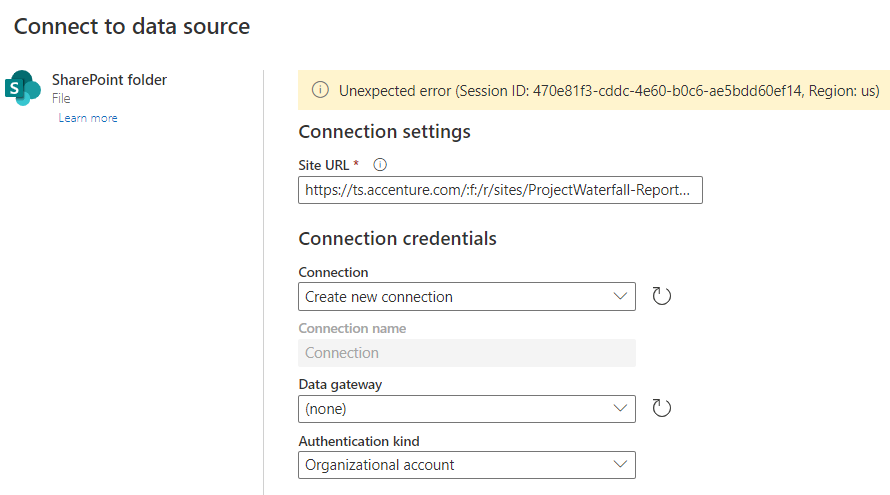Click the SharePoint folder connector icon
This screenshot has height=495, width=890.
(23, 88)
